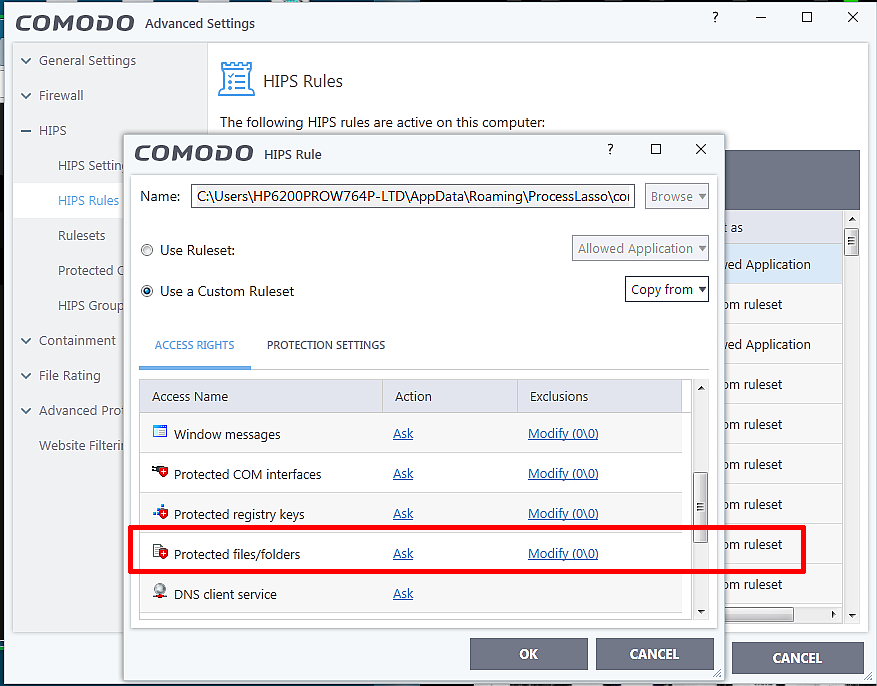Click the Protected COM interfaces icon
The height and width of the screenshot is (686, 877).
click(x=160, y=471)
